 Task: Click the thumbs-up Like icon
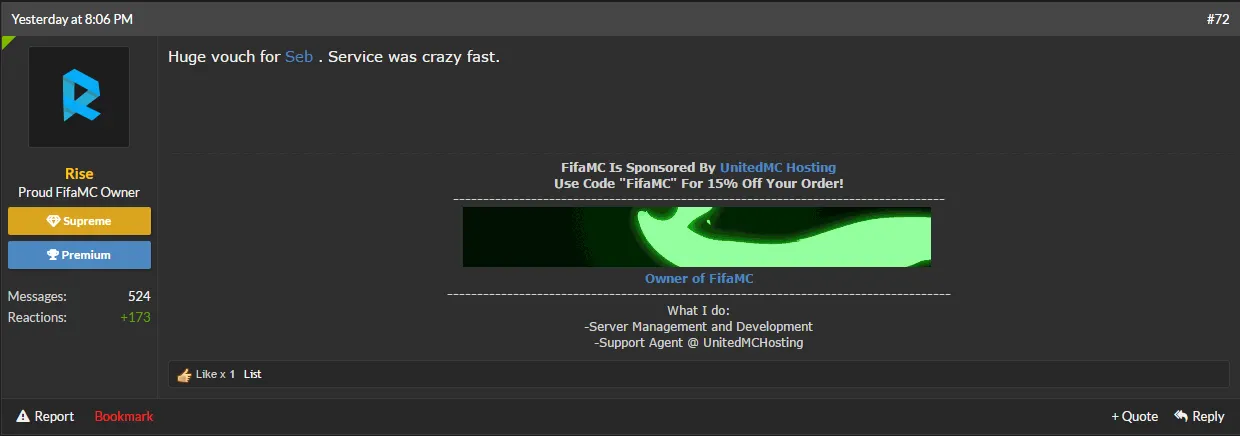pyautogui.click(x=184, y=375)
